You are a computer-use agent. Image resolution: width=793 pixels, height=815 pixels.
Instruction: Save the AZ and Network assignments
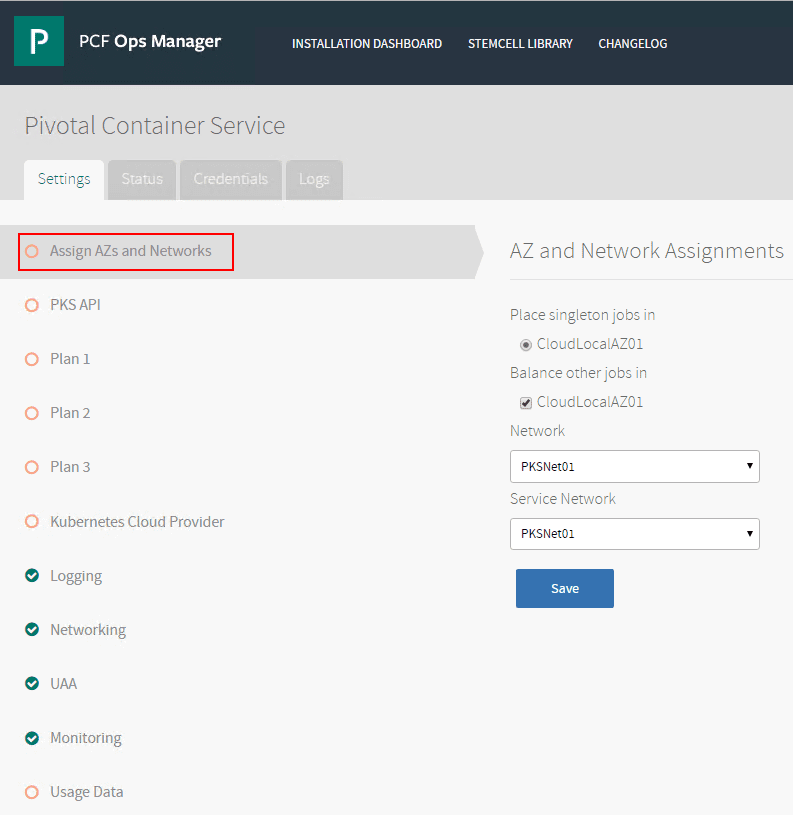pyautogui.click(x=565, y=589)
